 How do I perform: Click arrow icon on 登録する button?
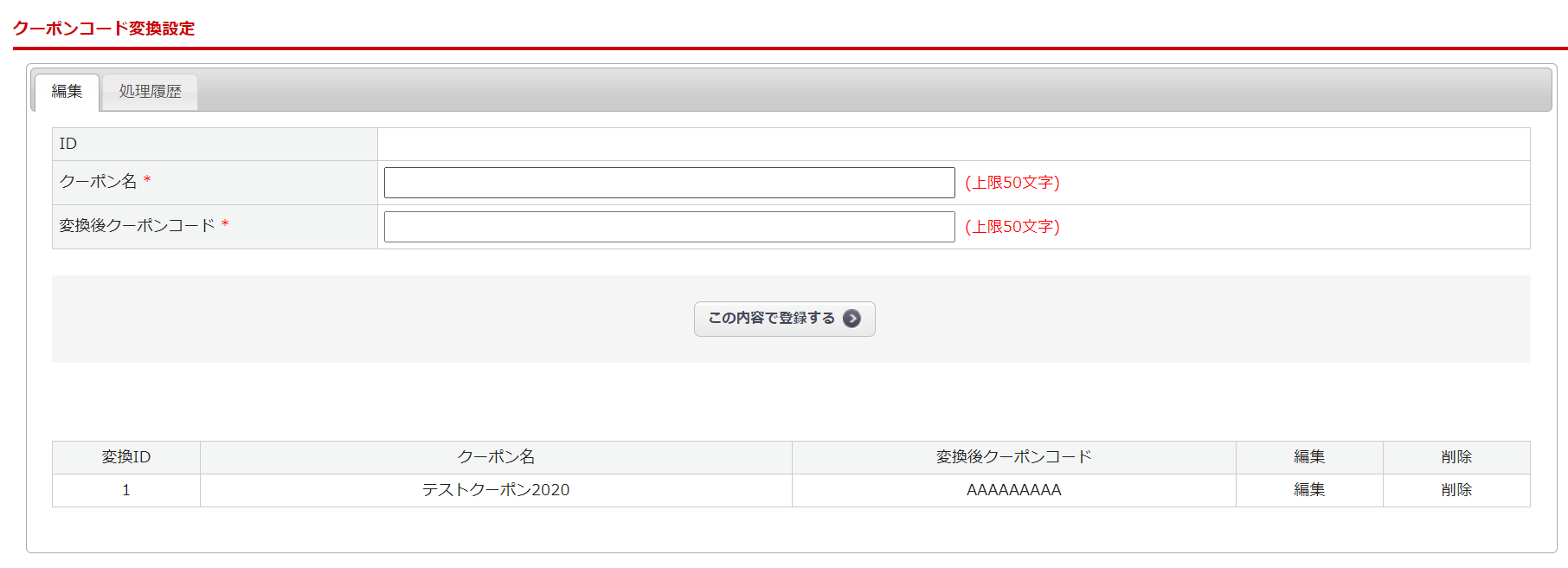[x=851, y=319]
